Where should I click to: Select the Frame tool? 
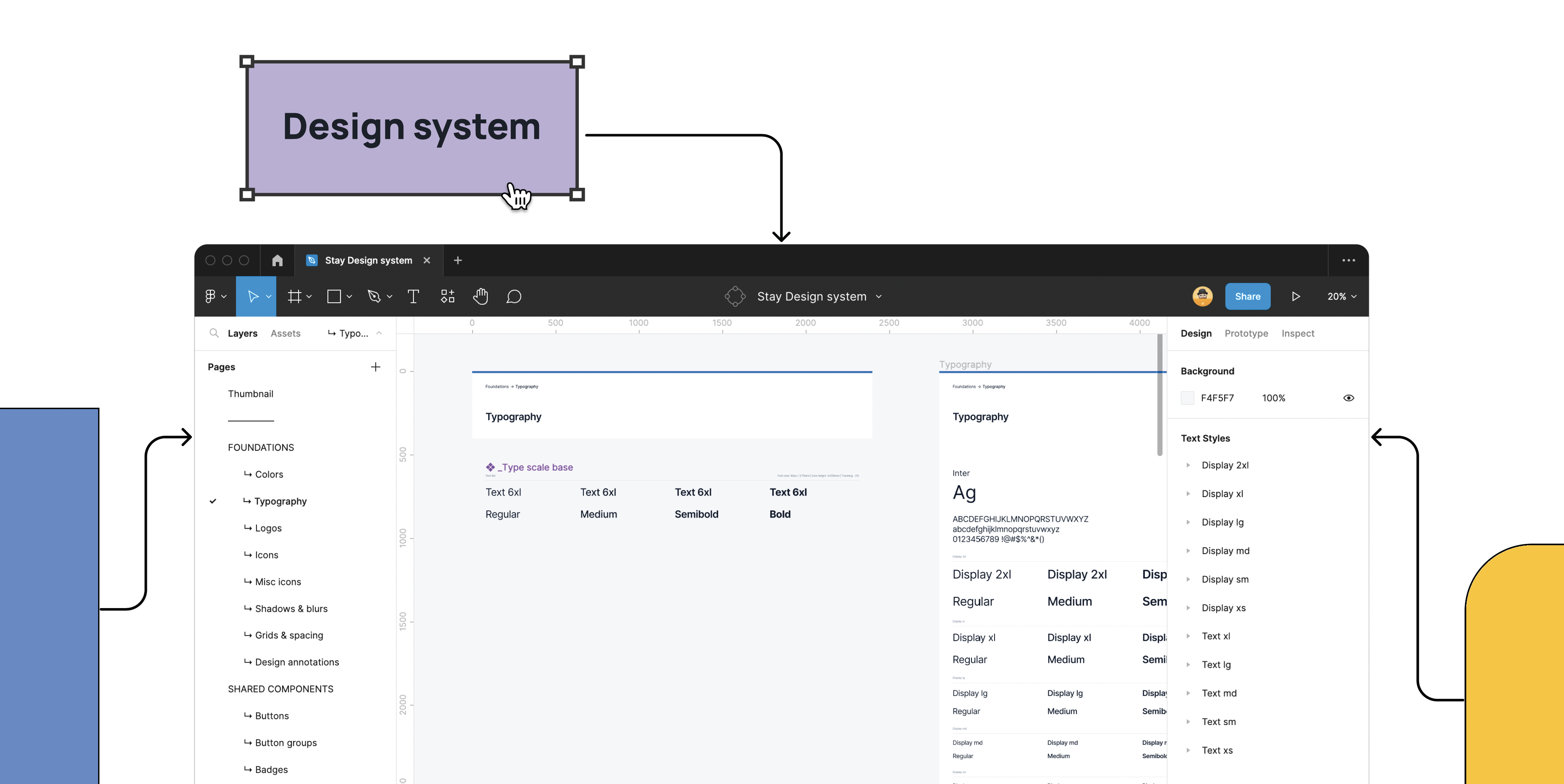pyautogui.click(x=294, y=296)
